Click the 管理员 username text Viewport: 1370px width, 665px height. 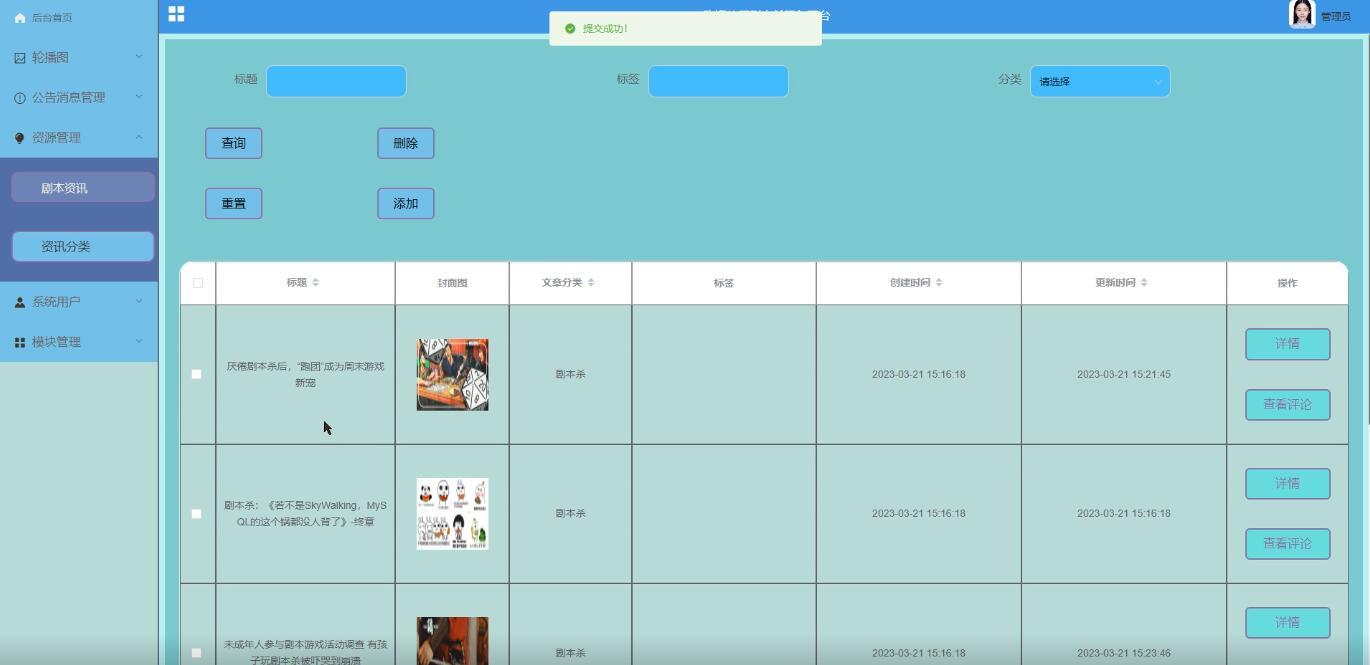(1335, 17)
